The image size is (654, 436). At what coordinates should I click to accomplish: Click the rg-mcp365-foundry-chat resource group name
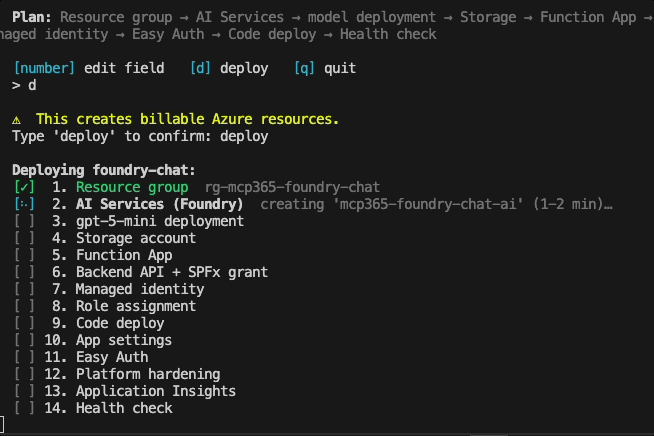coord(293,187)
